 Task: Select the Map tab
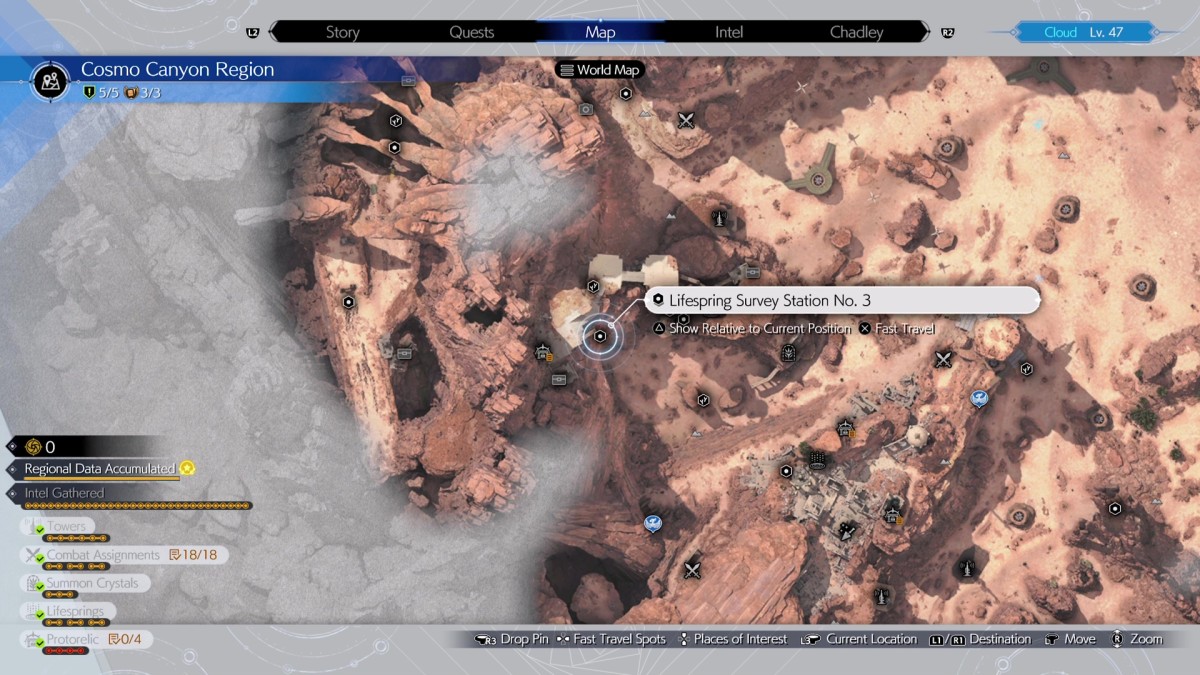600,32
